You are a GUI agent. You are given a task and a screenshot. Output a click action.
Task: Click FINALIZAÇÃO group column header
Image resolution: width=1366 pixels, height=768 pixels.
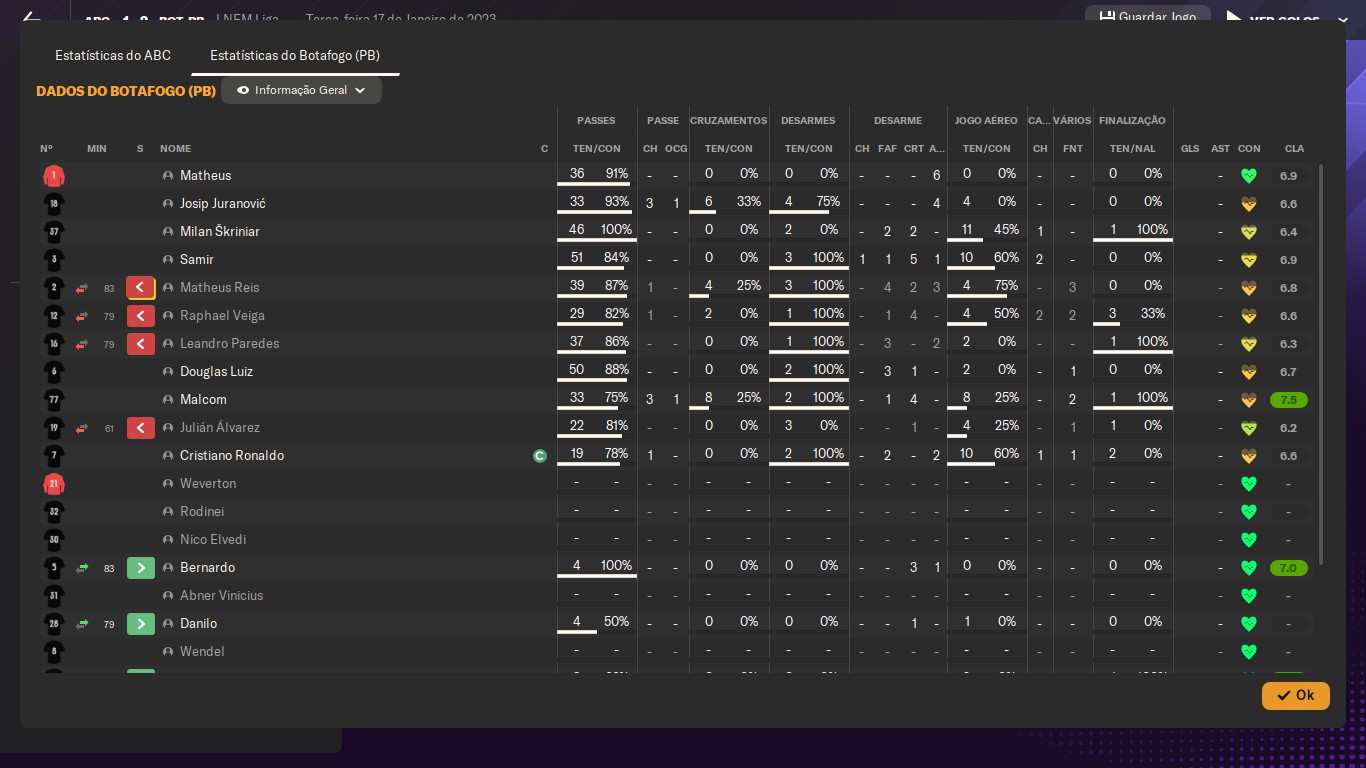1132,120
